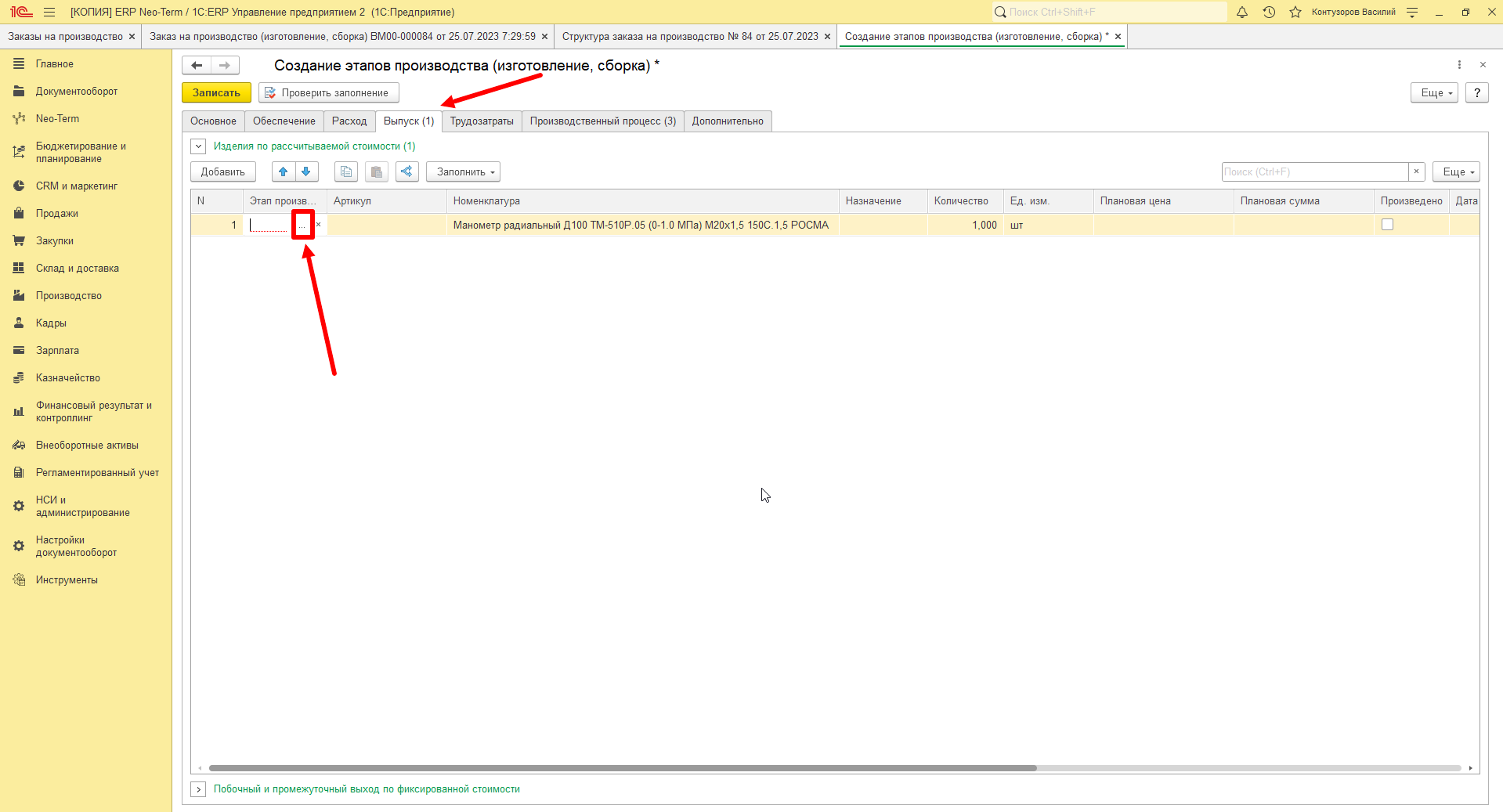Click the Проверить заполнение button
The height and width of the screenshot is (812, 1503).
pyautogui.click(x=328, y=92)
